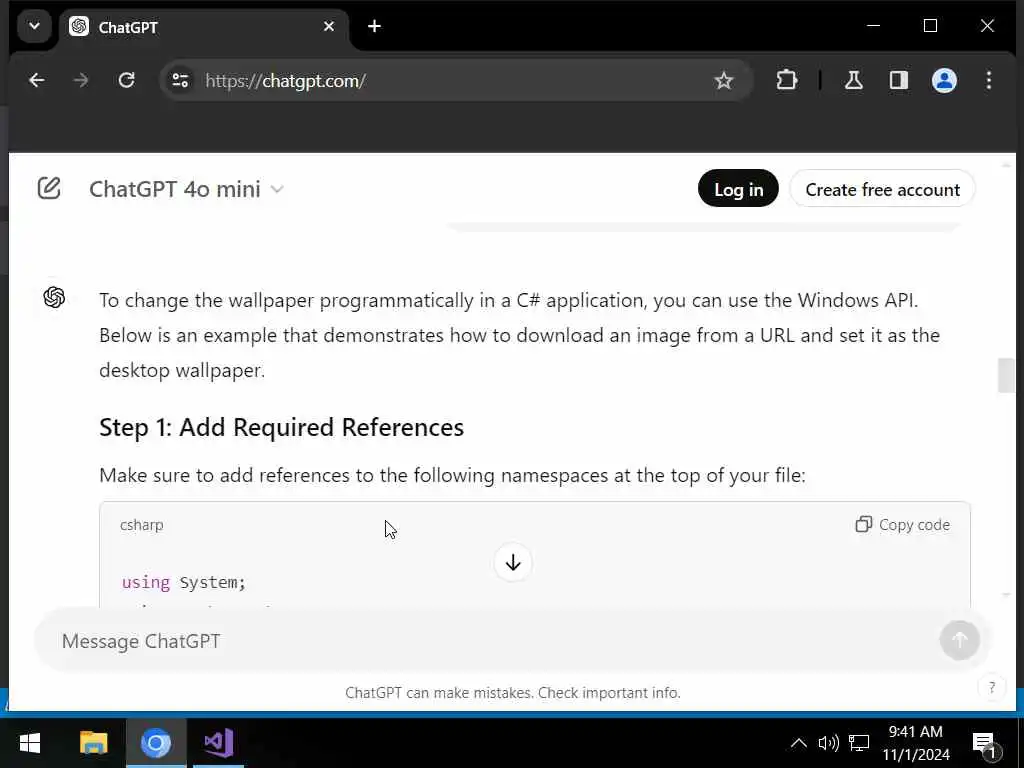Click the 'using System;' code line
Image resolution: width=1024 pixels, height=768 pixels.
pyautogui.click(x=184, y=582)
